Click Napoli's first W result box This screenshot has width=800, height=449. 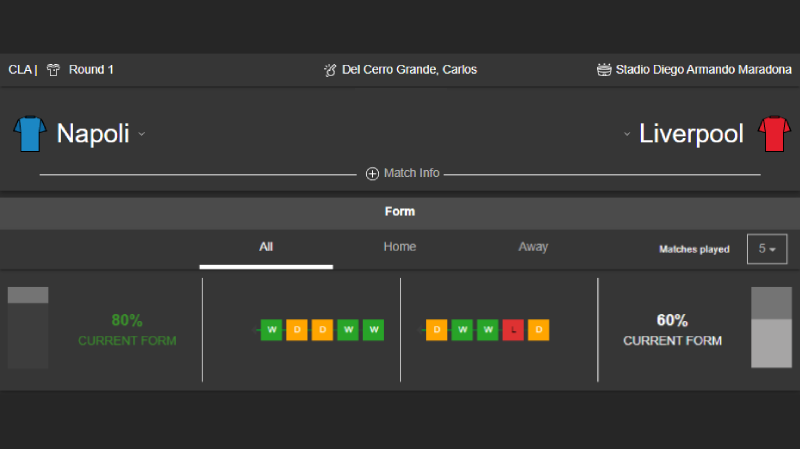pyautogui.click(x=271, y=330)
